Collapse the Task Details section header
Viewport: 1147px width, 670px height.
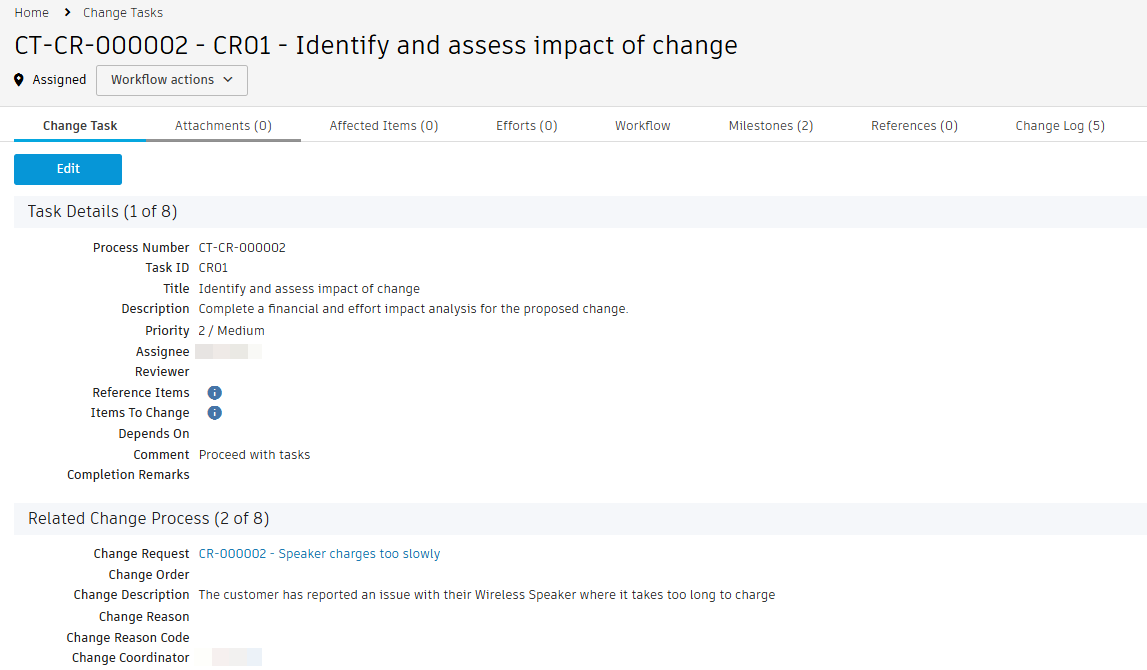pos(102,212)
